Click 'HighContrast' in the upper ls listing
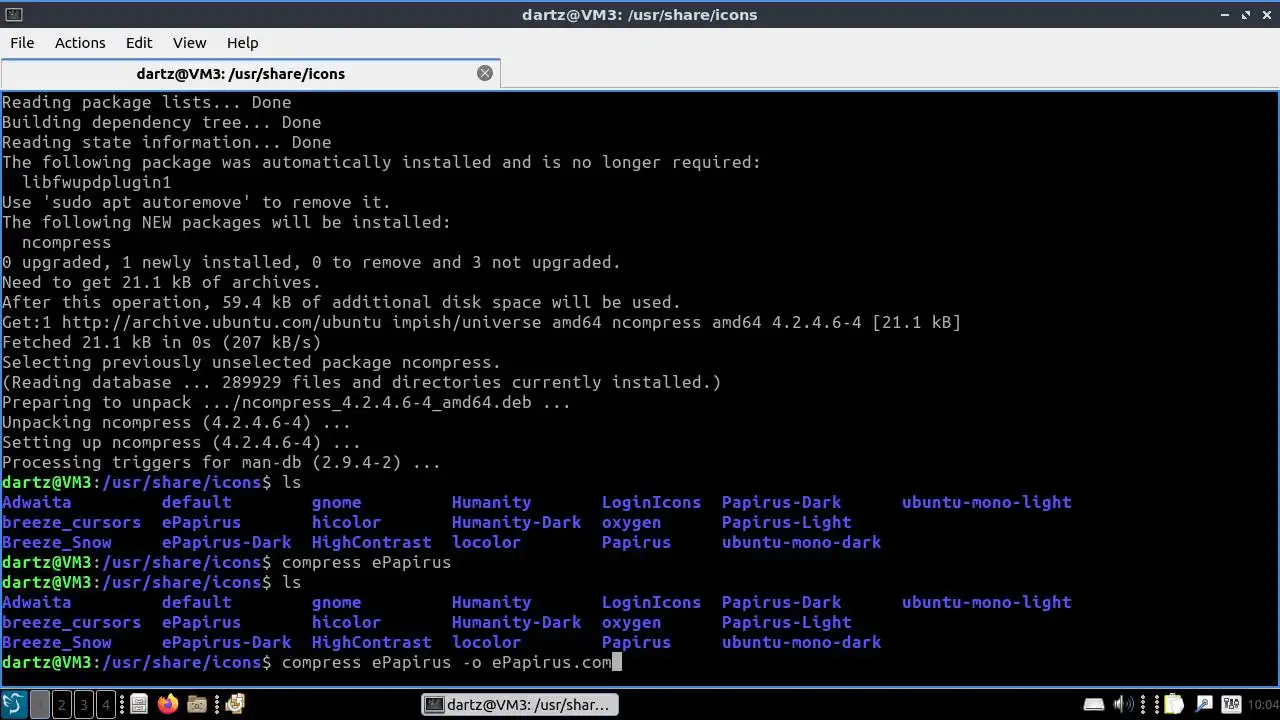This screenshot has width=1280, height=720. pos(371,542)
